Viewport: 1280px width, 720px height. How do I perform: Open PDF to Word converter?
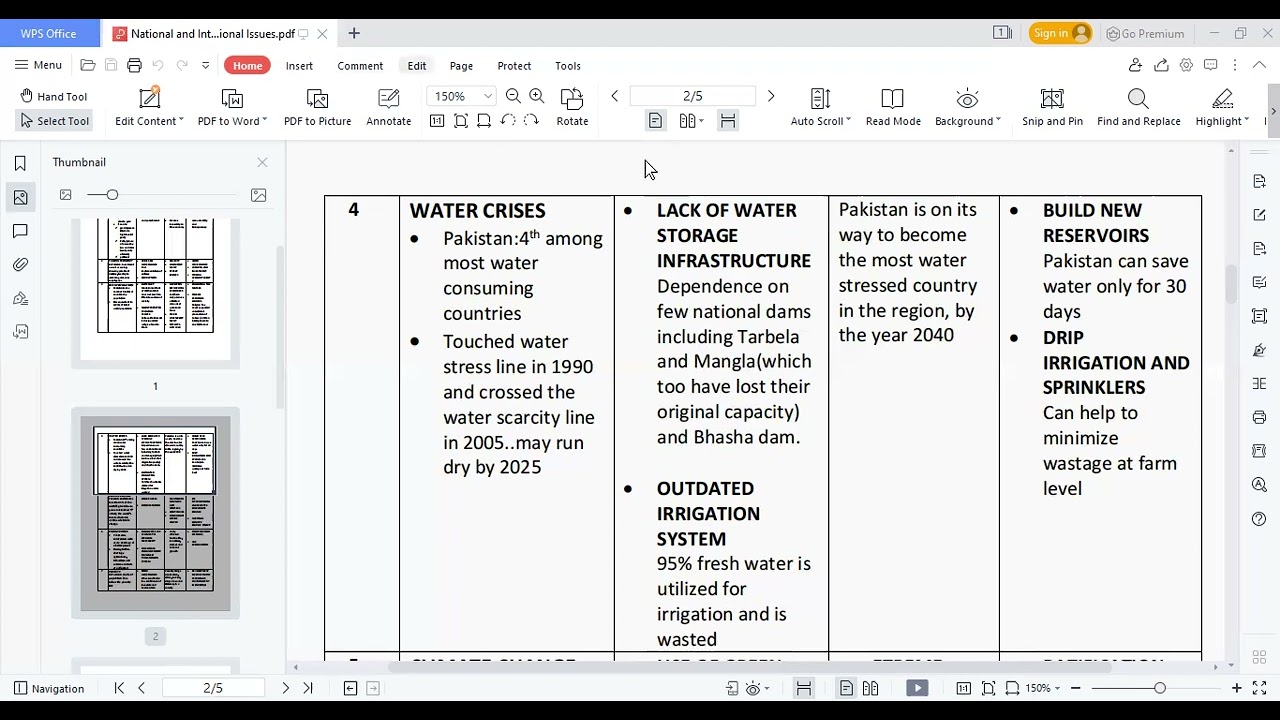[x=232, y=107]
